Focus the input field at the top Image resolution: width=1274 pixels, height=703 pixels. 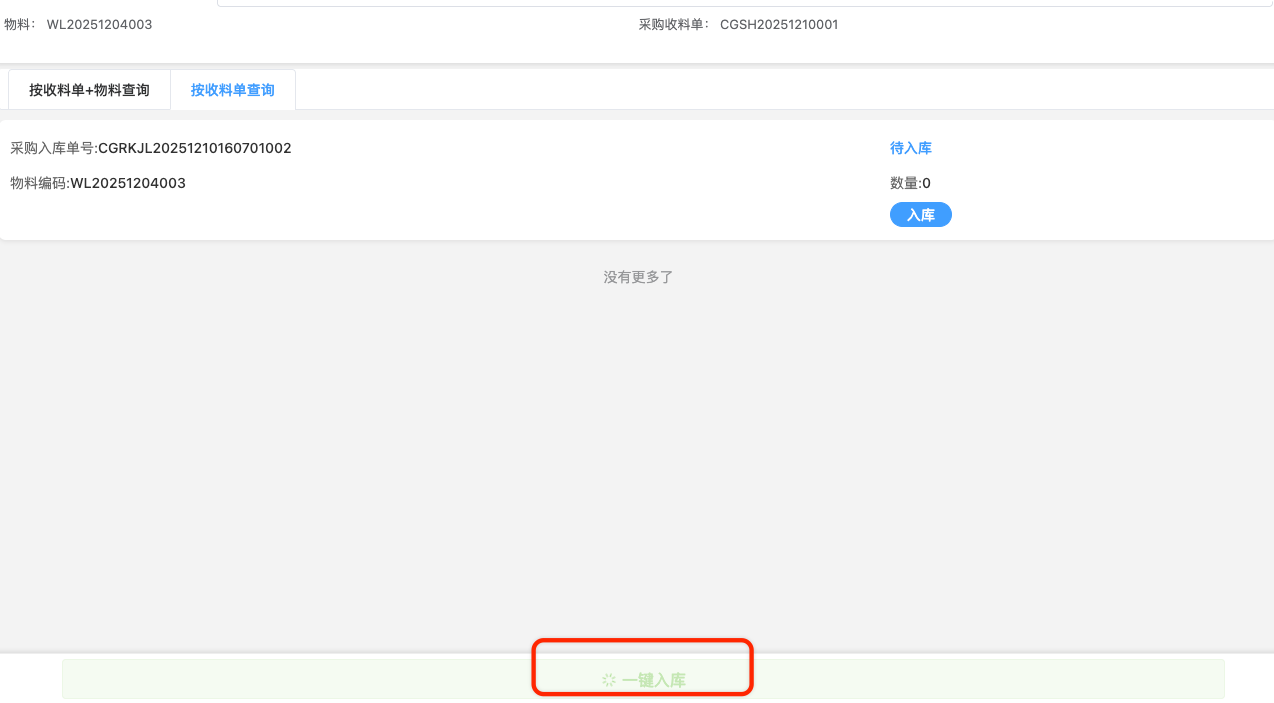tap(740, 4)
